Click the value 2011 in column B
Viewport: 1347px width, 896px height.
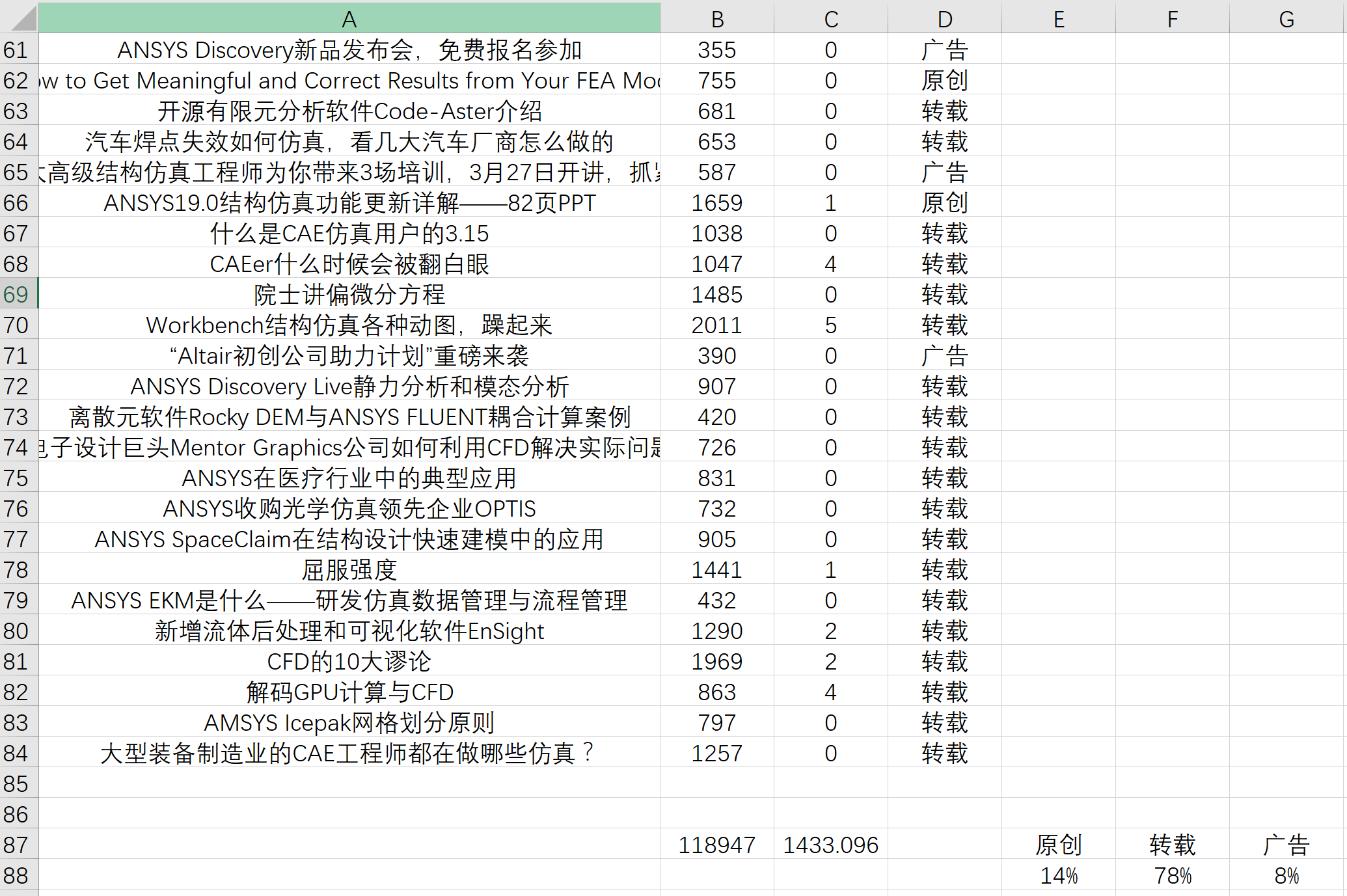point(717,325)
